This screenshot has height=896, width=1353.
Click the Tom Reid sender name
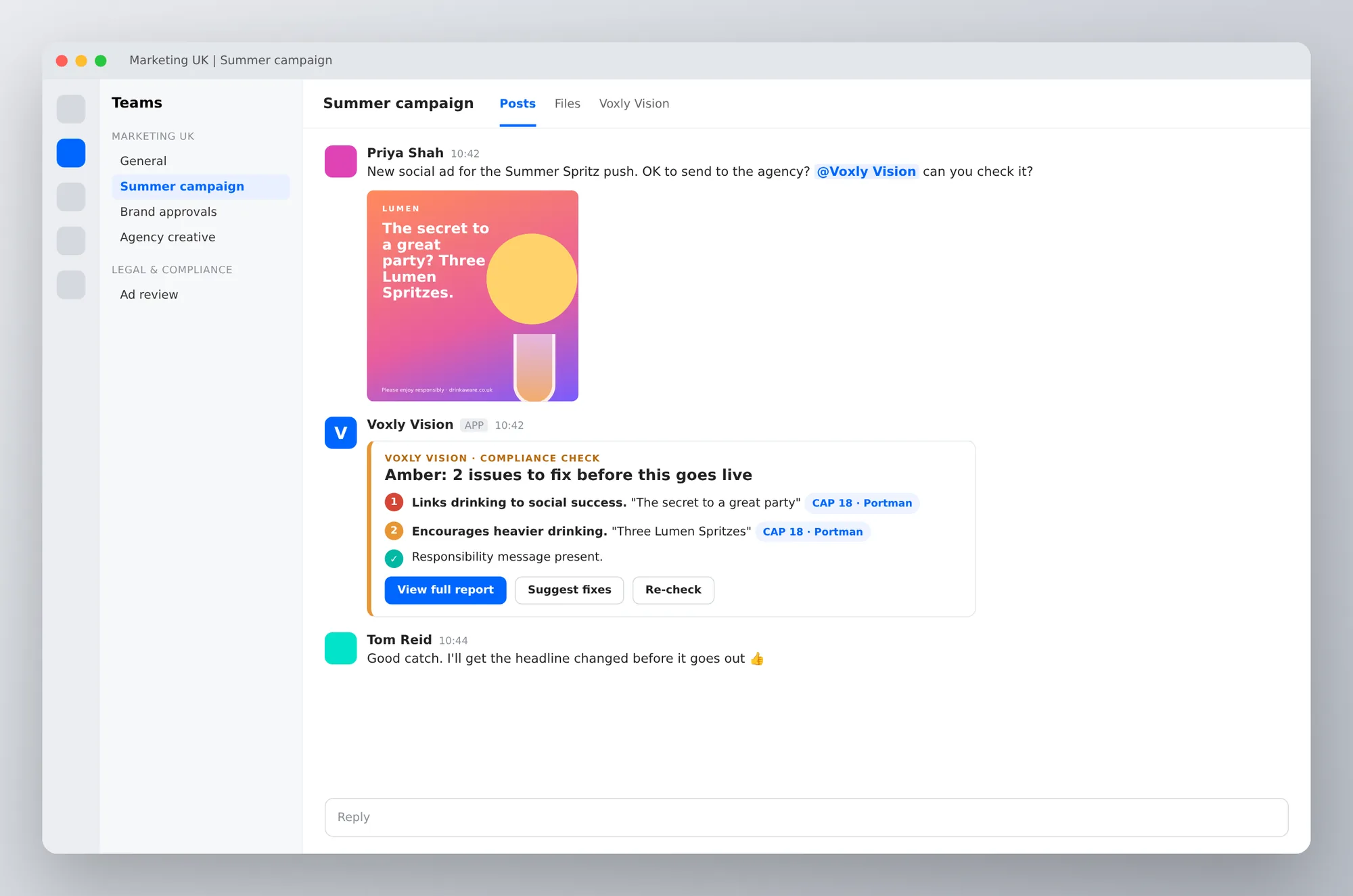pyautogui.click(x=399, y=640)
